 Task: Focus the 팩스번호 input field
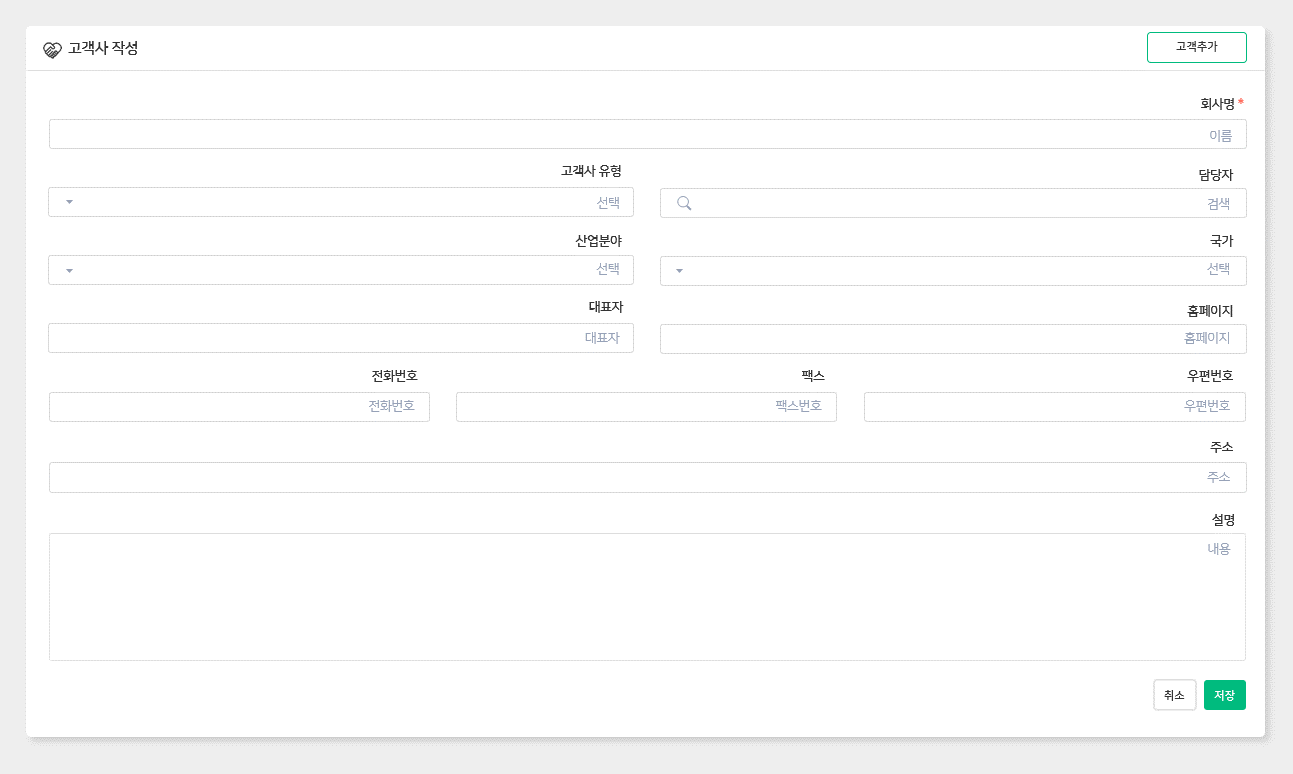(646, 407)
